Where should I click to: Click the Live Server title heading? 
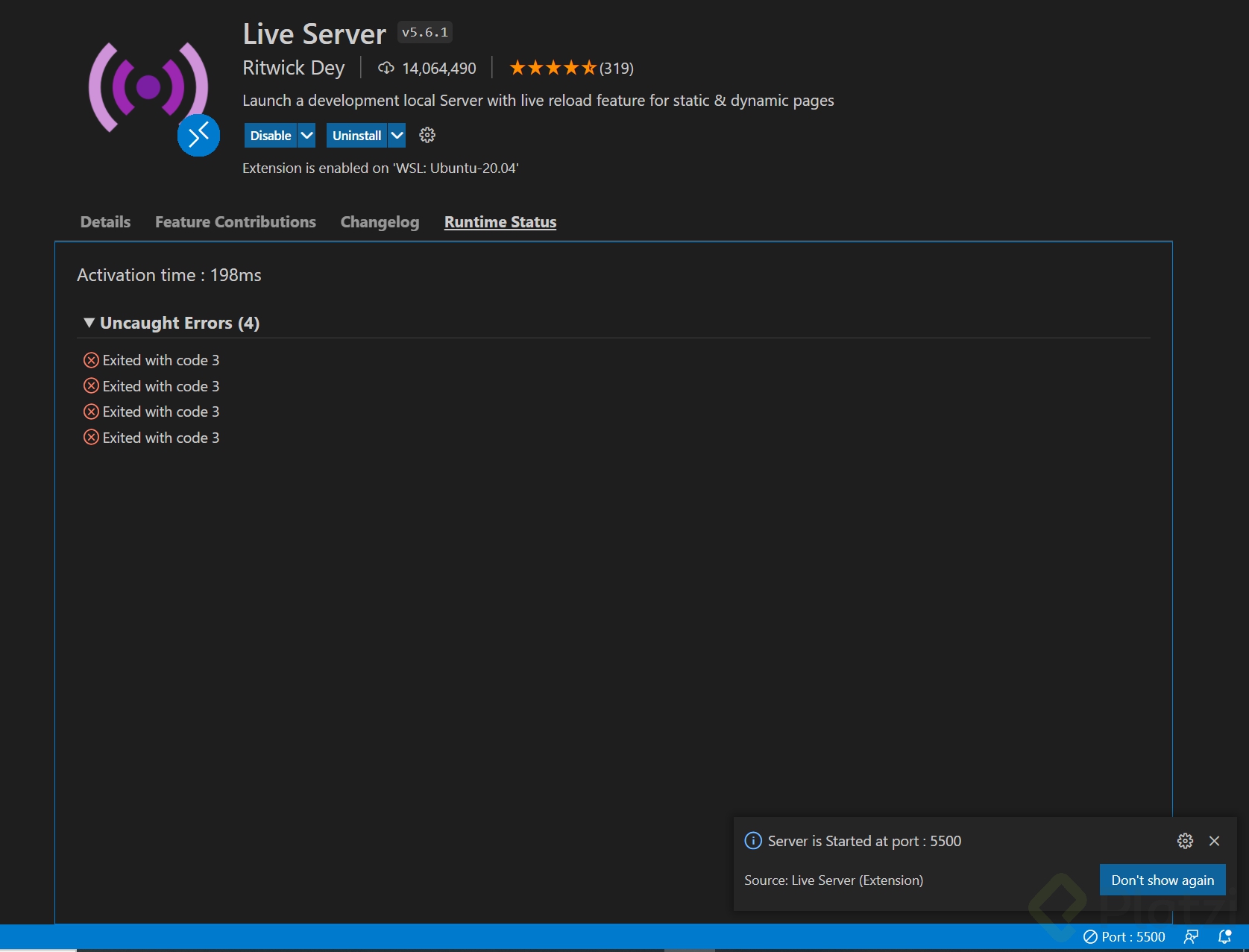pyautogui.click(x=315, y=34)
